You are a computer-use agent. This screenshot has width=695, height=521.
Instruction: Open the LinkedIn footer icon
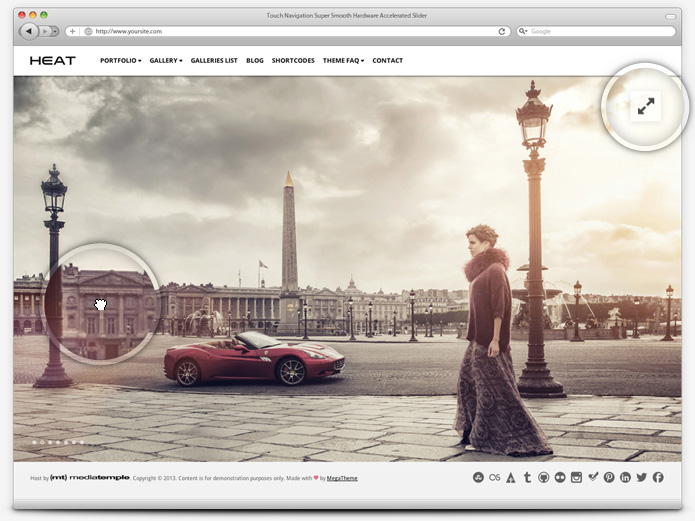[625, 478]
